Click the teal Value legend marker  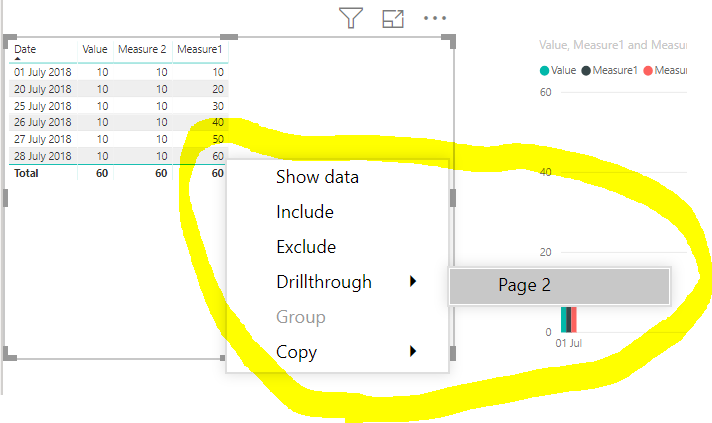coord(544,71)
